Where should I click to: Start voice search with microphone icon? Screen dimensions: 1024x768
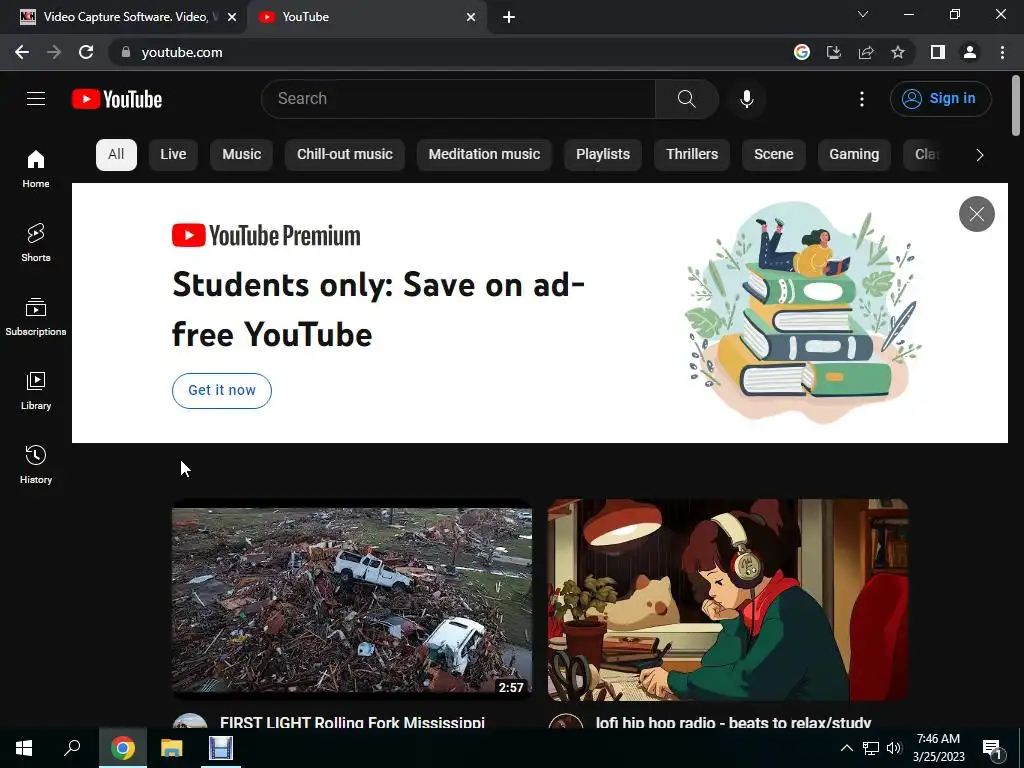coord(746,99)
